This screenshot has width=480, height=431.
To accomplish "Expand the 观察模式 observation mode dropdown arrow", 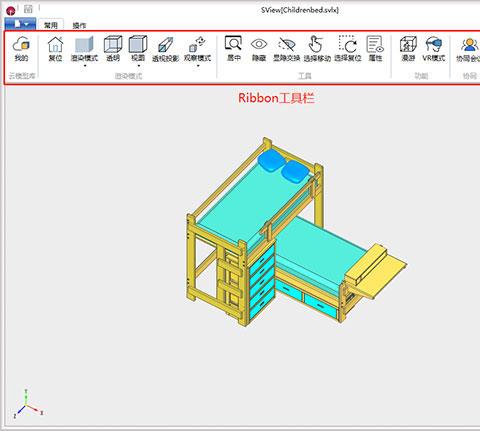I will (x=198, y=66).
